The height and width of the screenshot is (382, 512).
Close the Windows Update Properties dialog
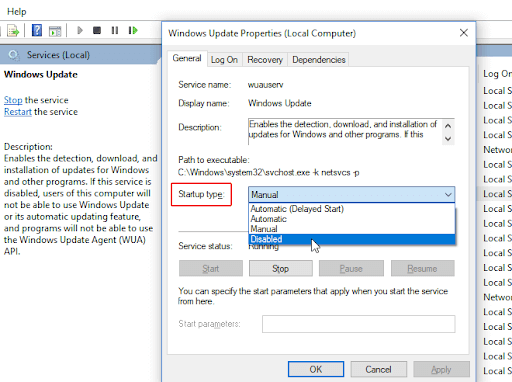(464, 33)
